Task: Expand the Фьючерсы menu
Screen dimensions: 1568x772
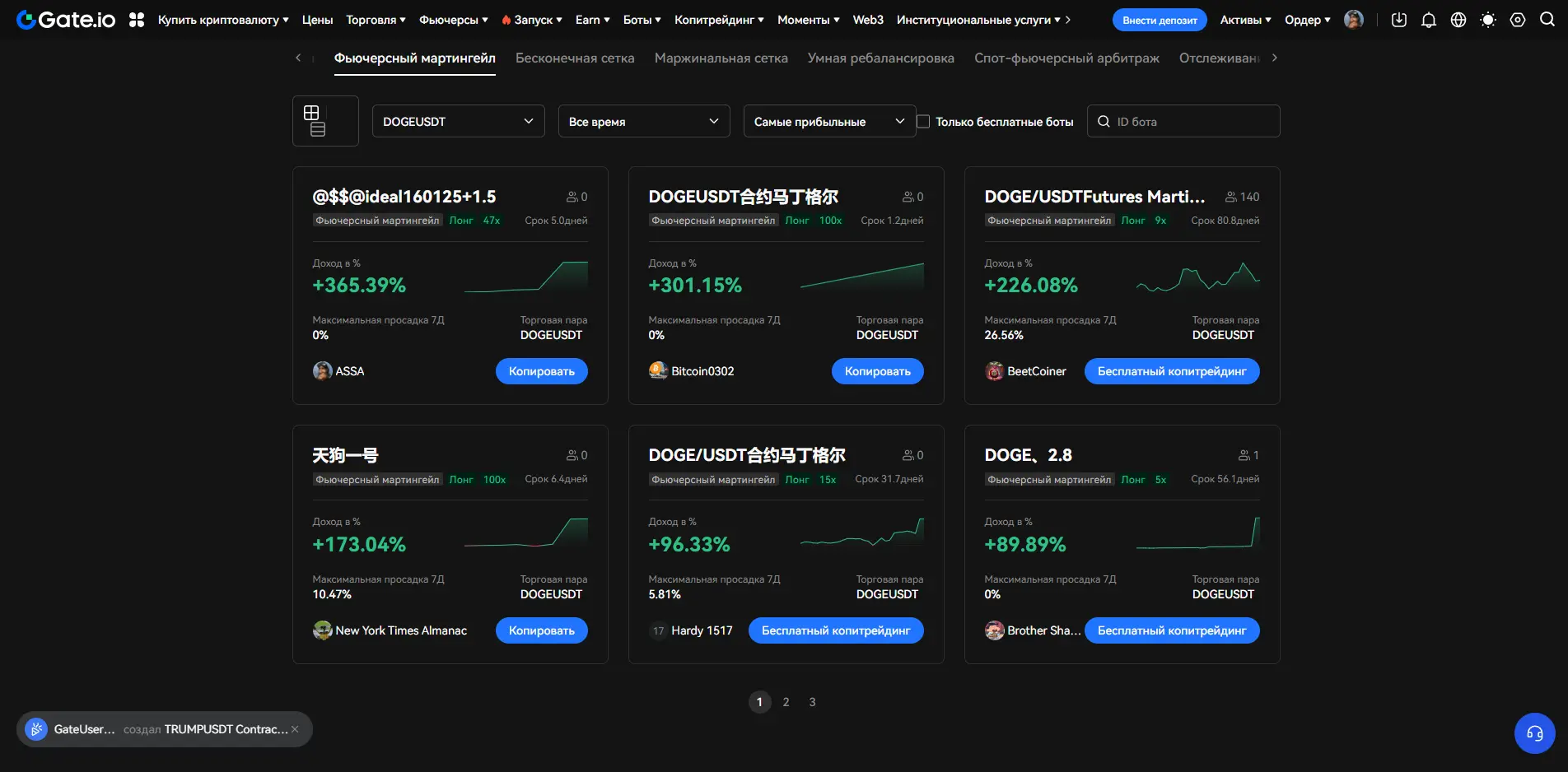Action: coord(454,20)
